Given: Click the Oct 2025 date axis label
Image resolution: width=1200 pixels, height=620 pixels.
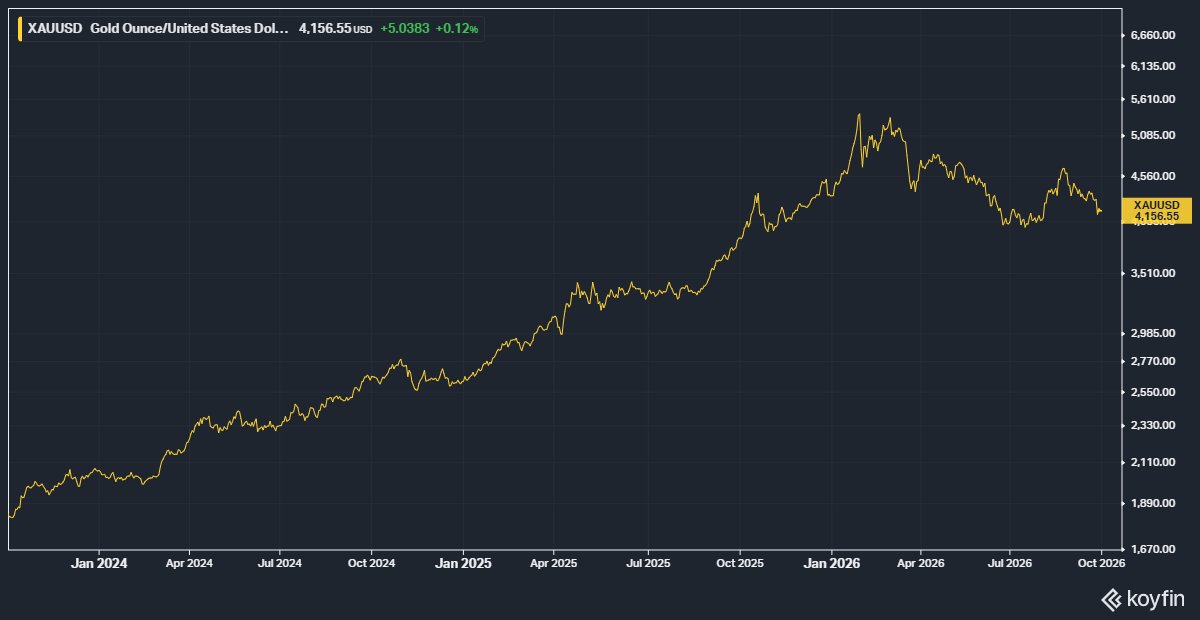Looking at the screenshot, I should point(739,564).
